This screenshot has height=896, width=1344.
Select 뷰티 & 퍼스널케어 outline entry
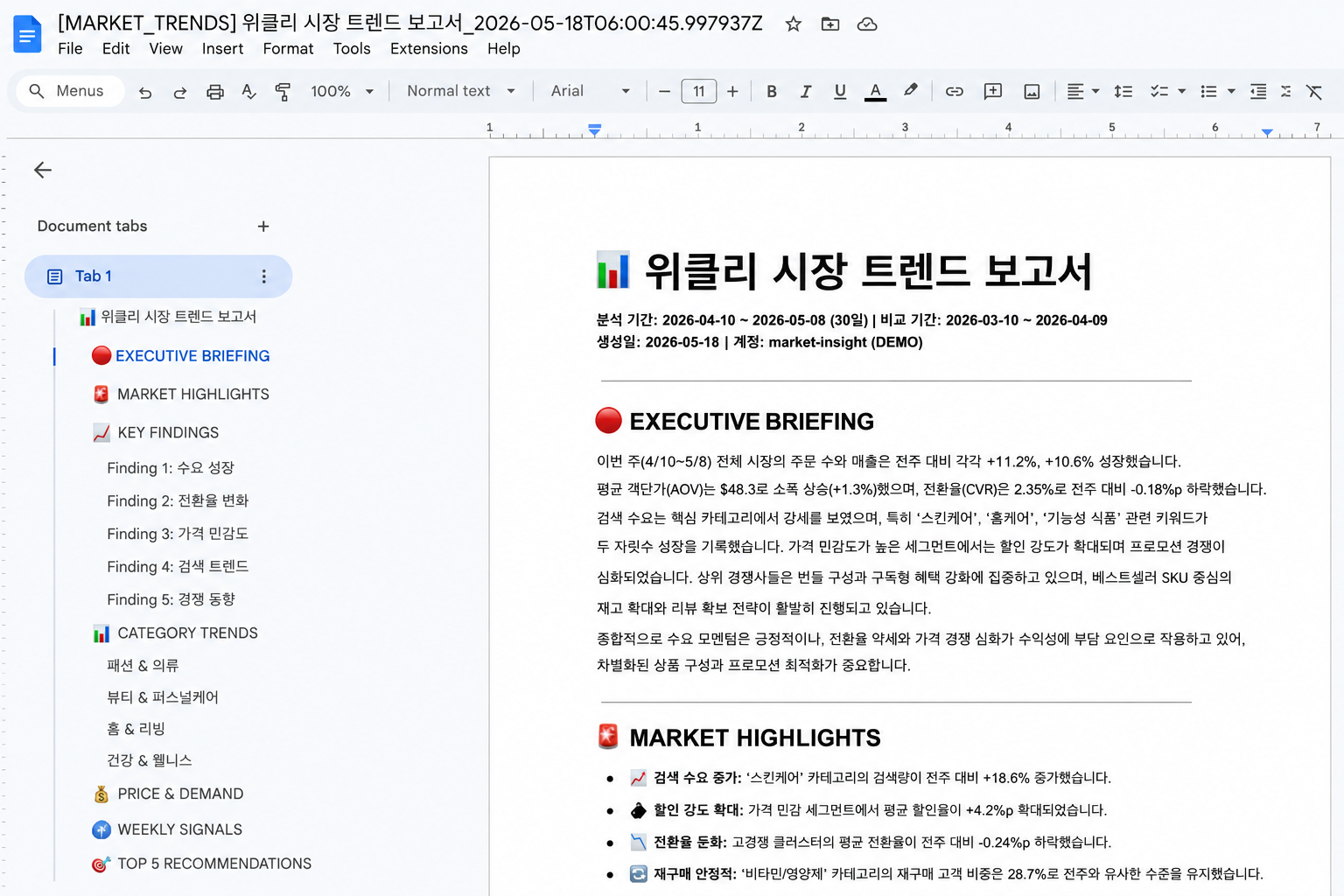click(x=163, y=697)
